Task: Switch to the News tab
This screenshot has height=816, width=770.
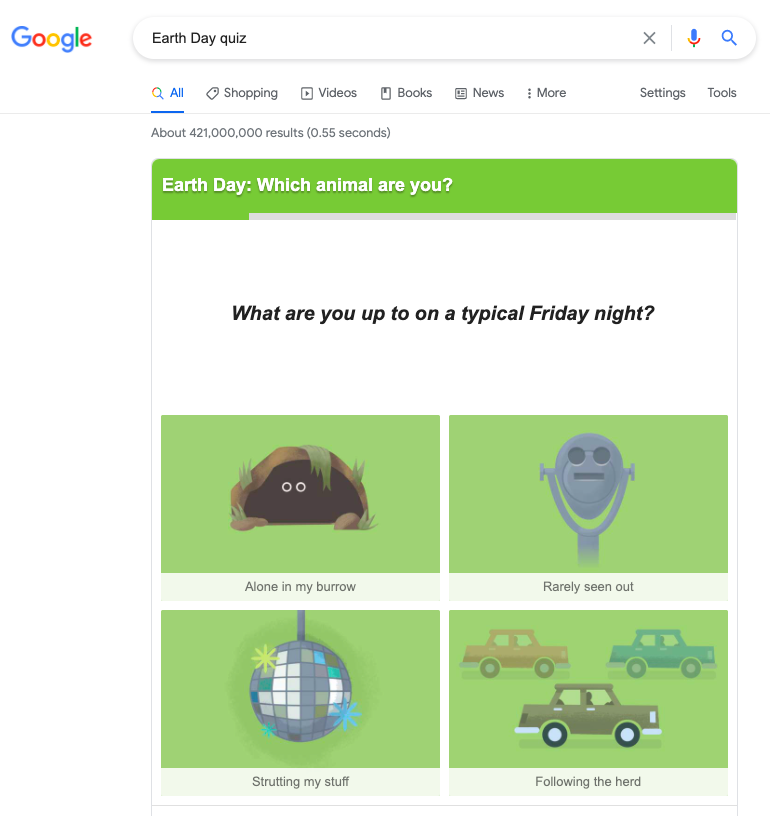Action: pyautogui.click(x=480, y=92)
